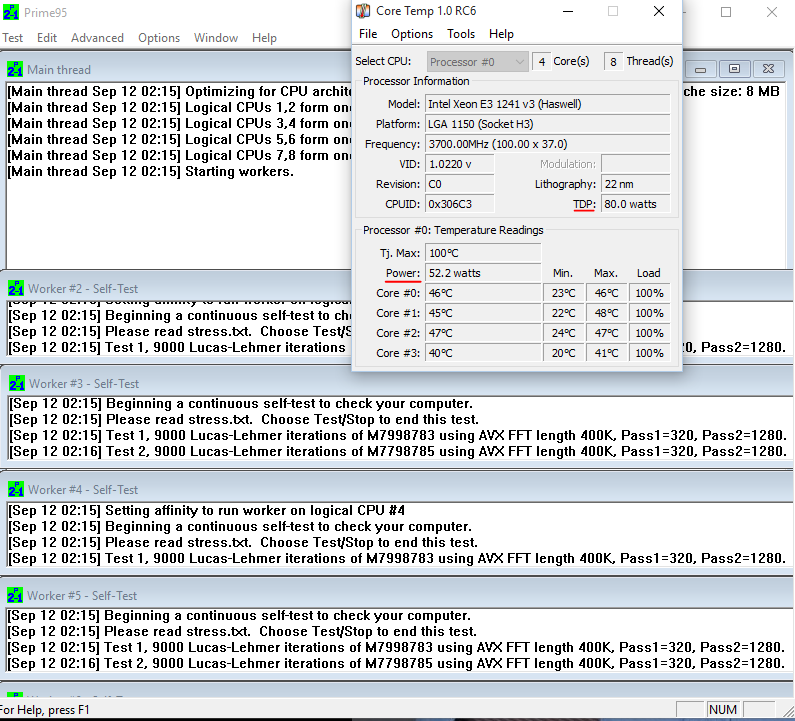The width and height of the screenshot is (795, 721).
Task: Open Prime95's Options menu
Action: tap(159, 38)
